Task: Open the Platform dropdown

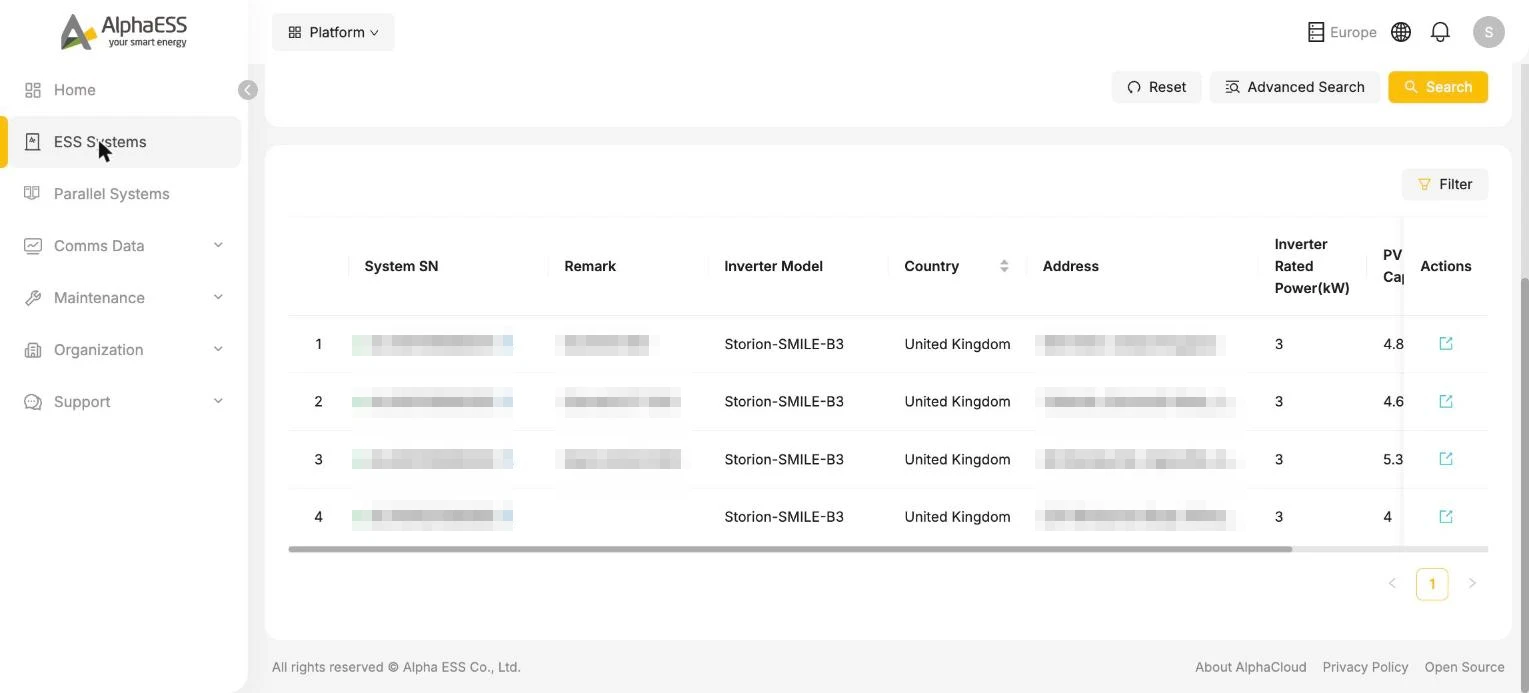Action: (x=333, y=32)
